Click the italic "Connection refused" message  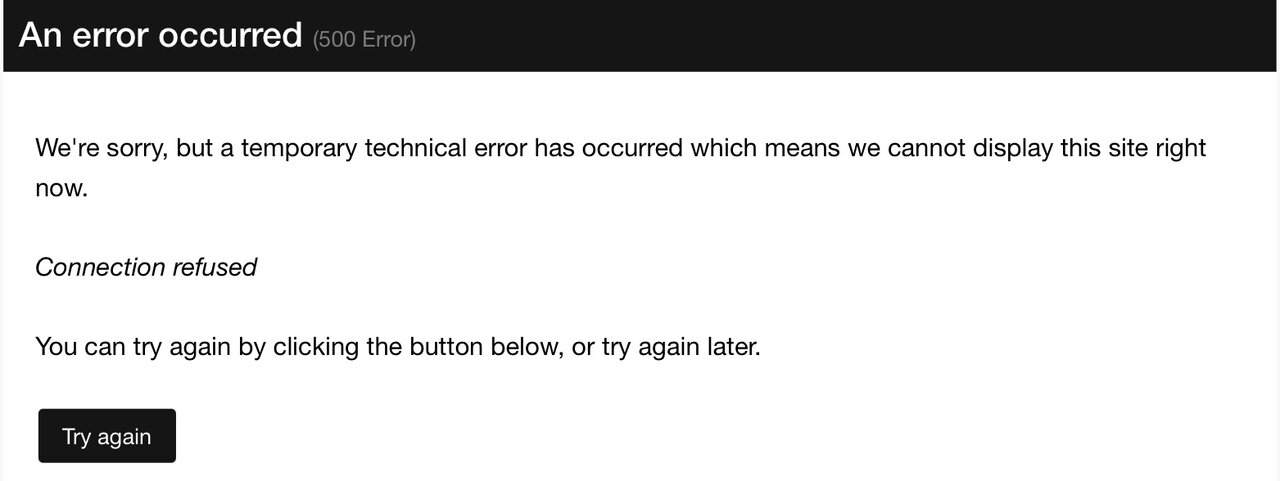click(146, 267)
